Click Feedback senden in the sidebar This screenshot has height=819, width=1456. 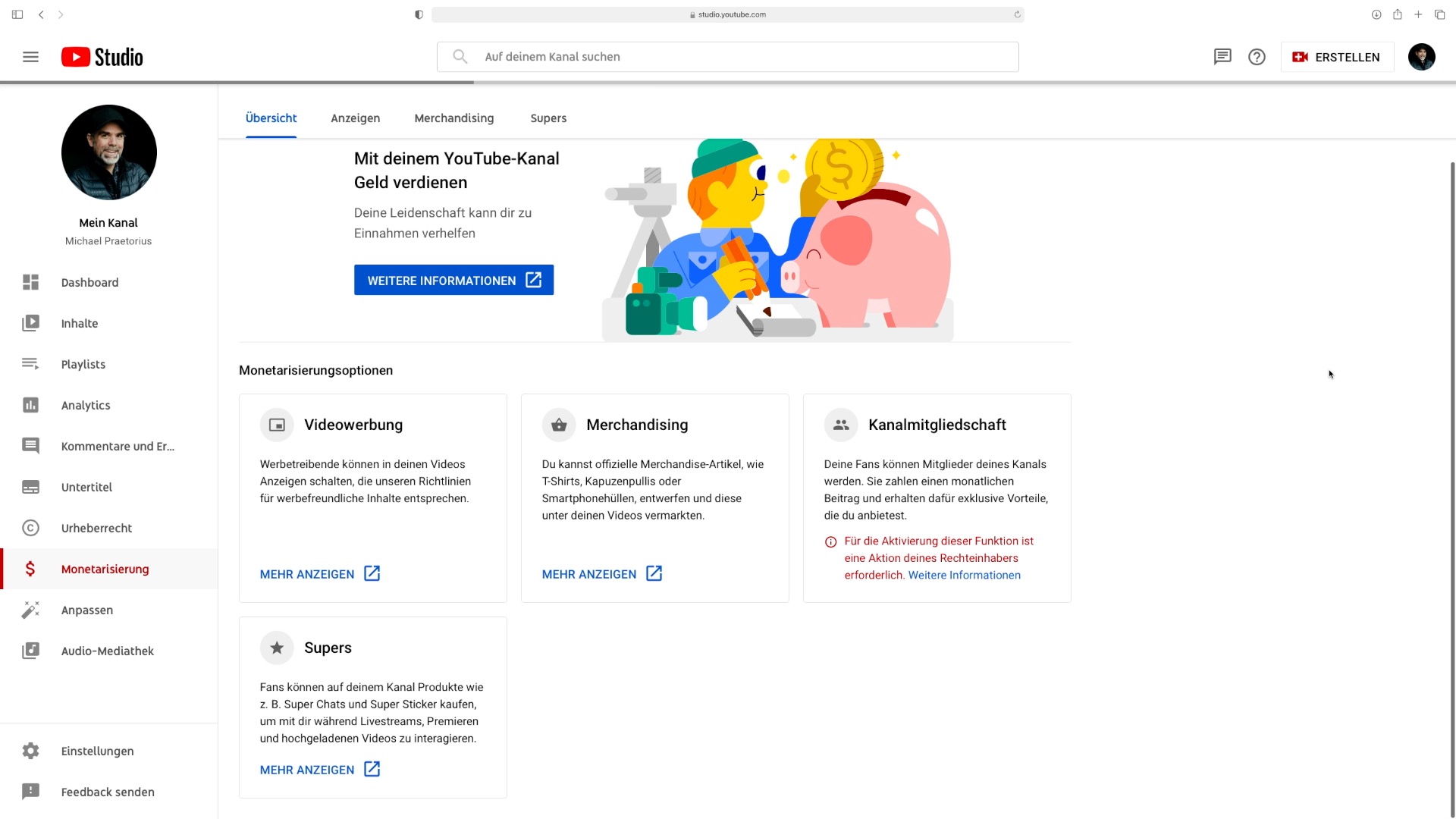(109, 792)
